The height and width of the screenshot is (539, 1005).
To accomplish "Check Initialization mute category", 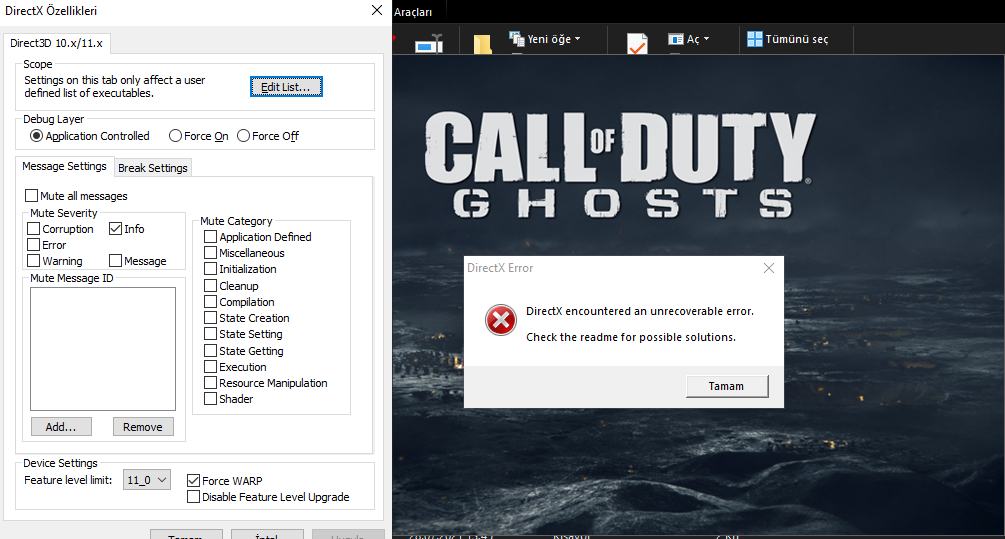I will tap(210, 269).
